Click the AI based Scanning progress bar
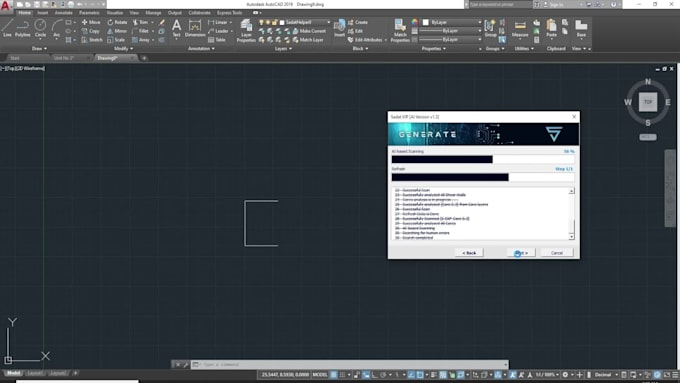680x383 pixels. pyautogui.click(x=483, y=160)
